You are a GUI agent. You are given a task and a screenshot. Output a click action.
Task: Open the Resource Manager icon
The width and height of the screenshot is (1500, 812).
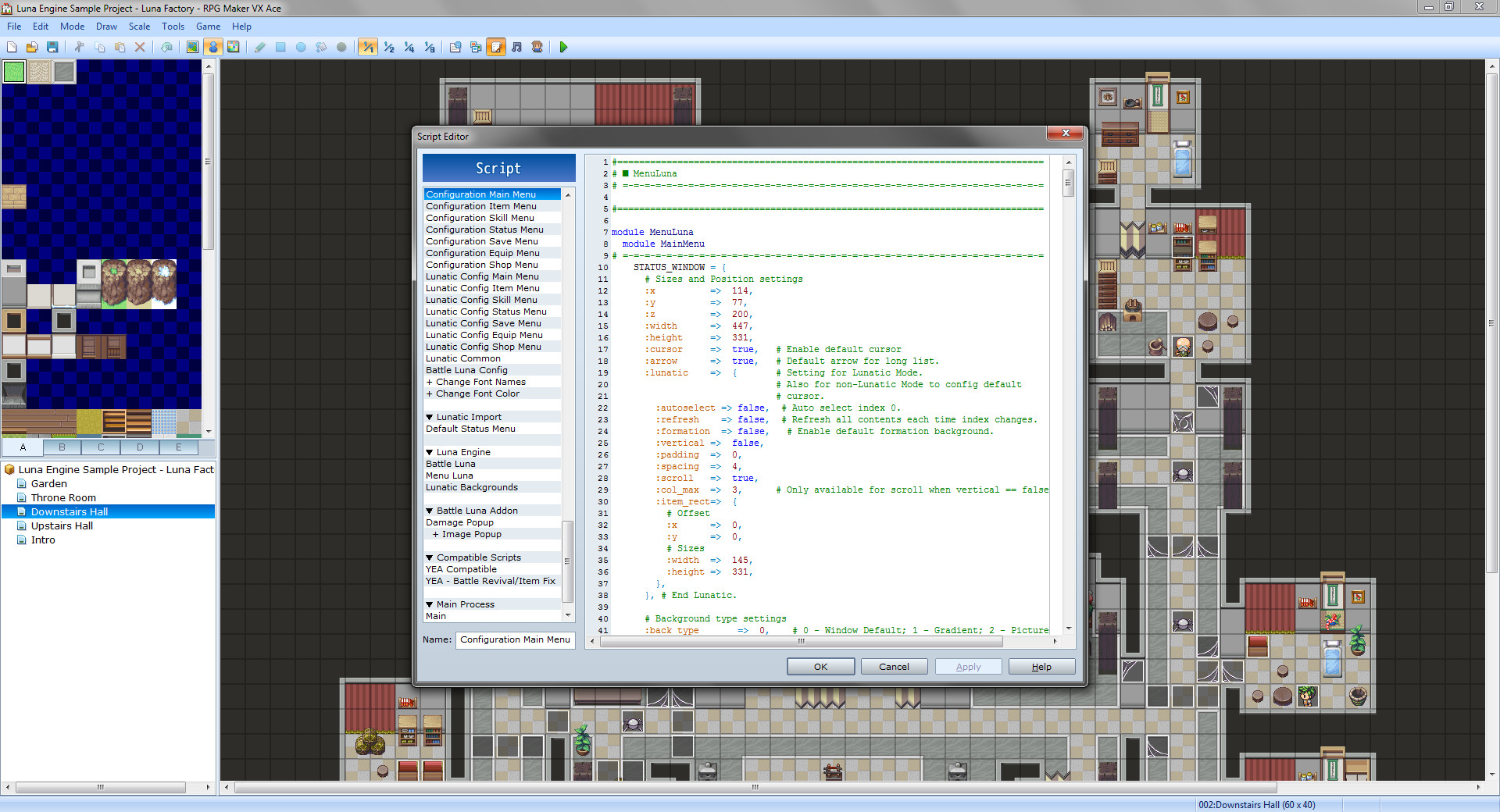pyautogui.click(x=475, y=47)
